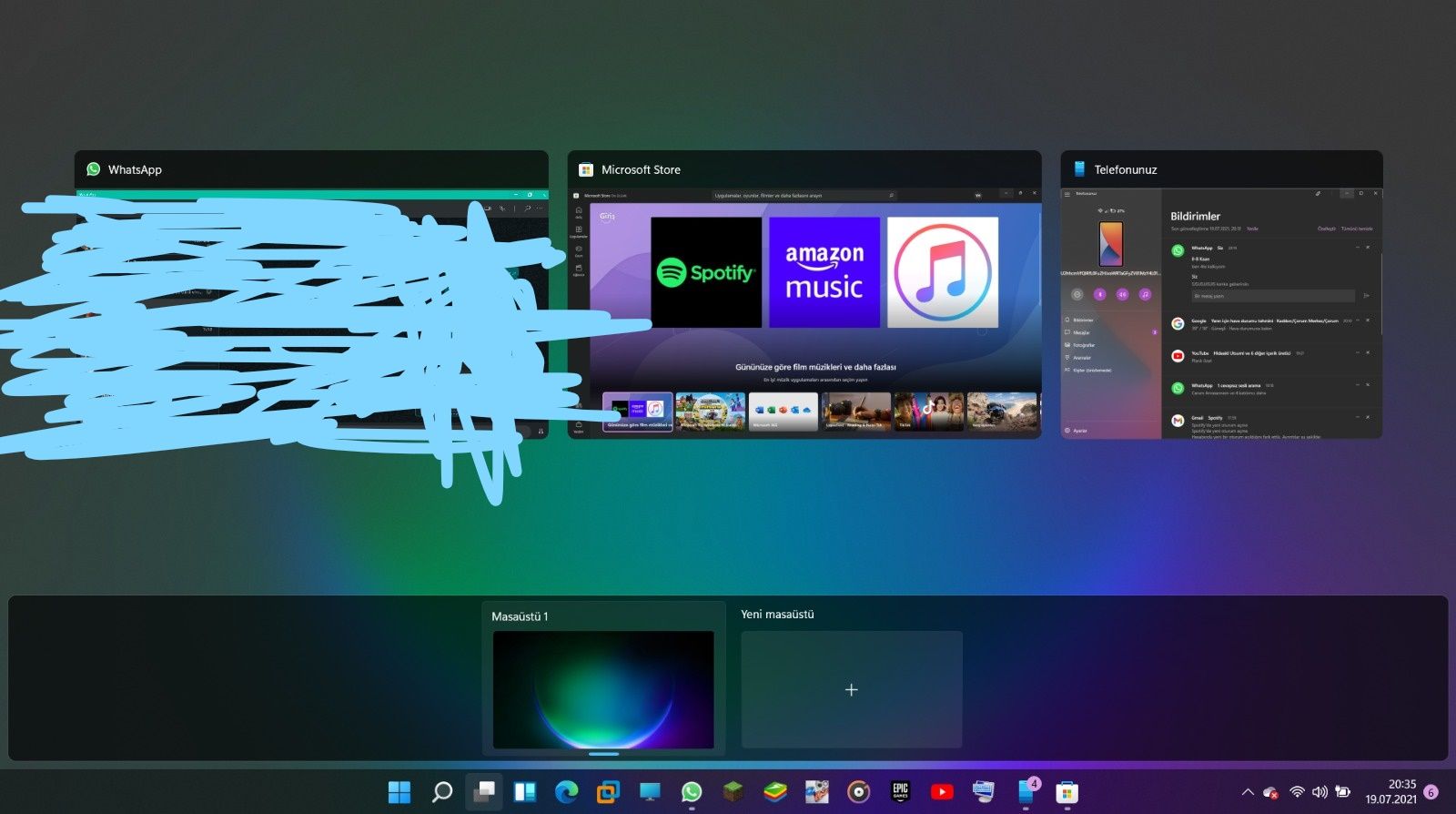
Task: Open volume control in system tray
Action: pos(1319,792)
